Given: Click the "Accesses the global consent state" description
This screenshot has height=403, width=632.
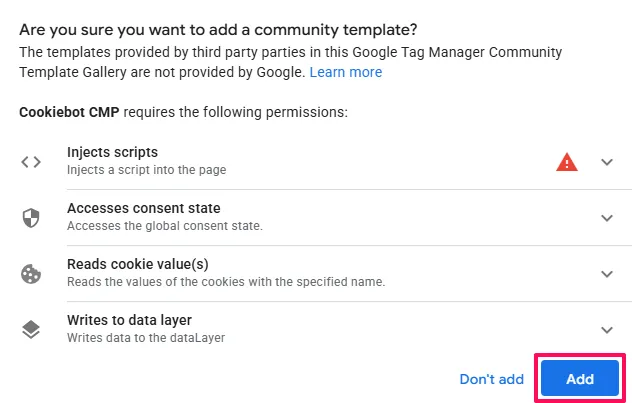Looking at the screenshot, I should 165,226.
